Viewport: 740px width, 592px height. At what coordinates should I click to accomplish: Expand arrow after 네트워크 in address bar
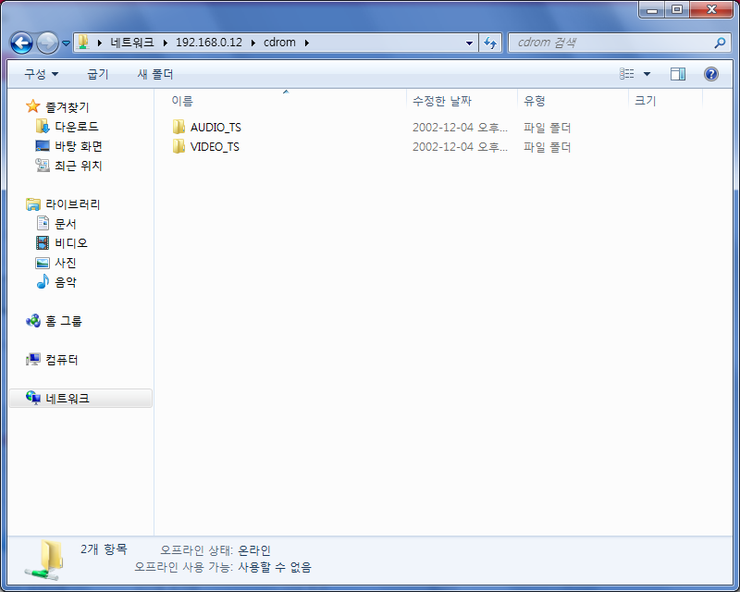pos(165,43)
